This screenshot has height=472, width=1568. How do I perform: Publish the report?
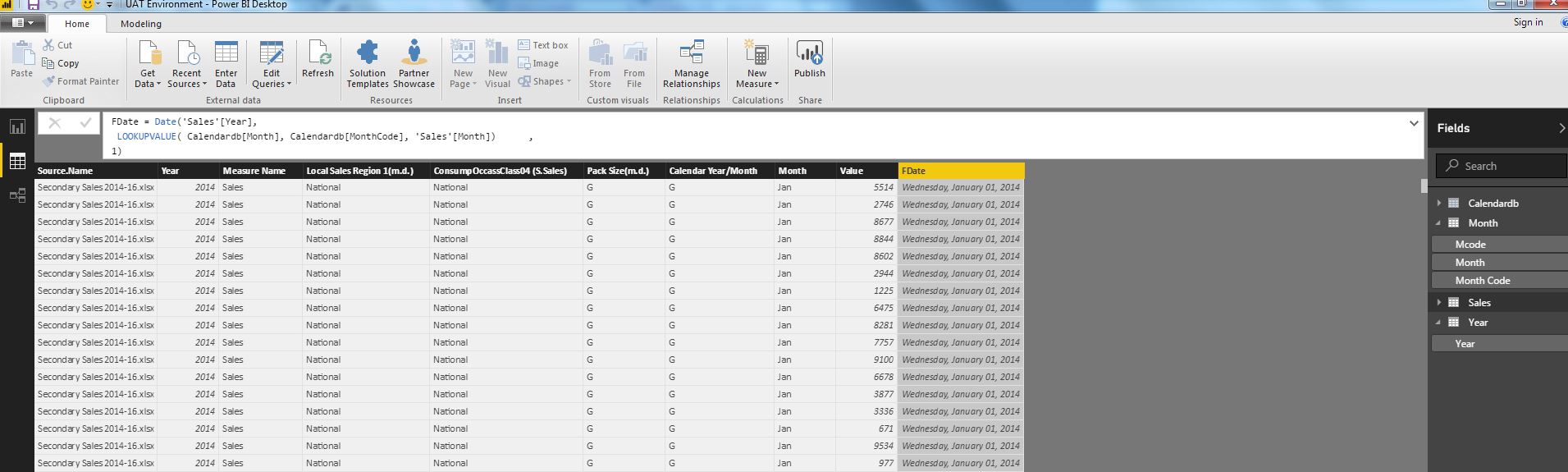[810, 59]
